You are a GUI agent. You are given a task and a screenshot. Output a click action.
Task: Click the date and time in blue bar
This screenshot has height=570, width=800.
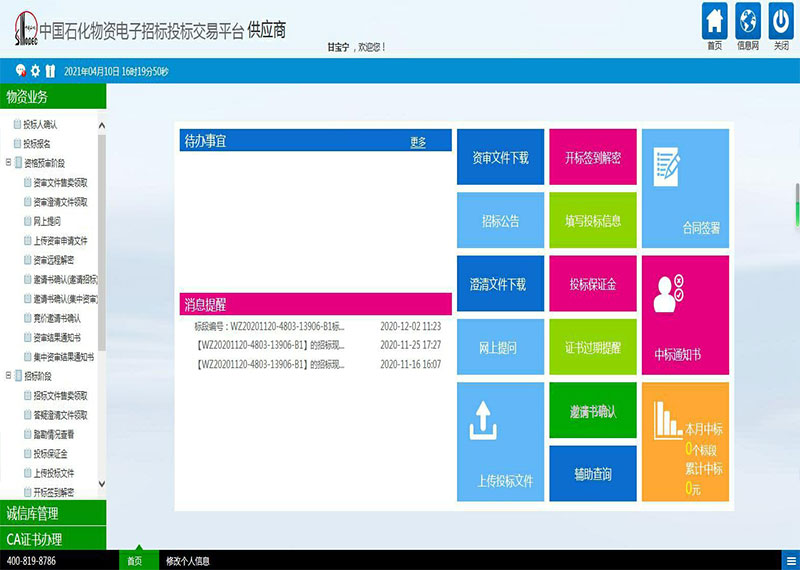click(x=116, y=71)
